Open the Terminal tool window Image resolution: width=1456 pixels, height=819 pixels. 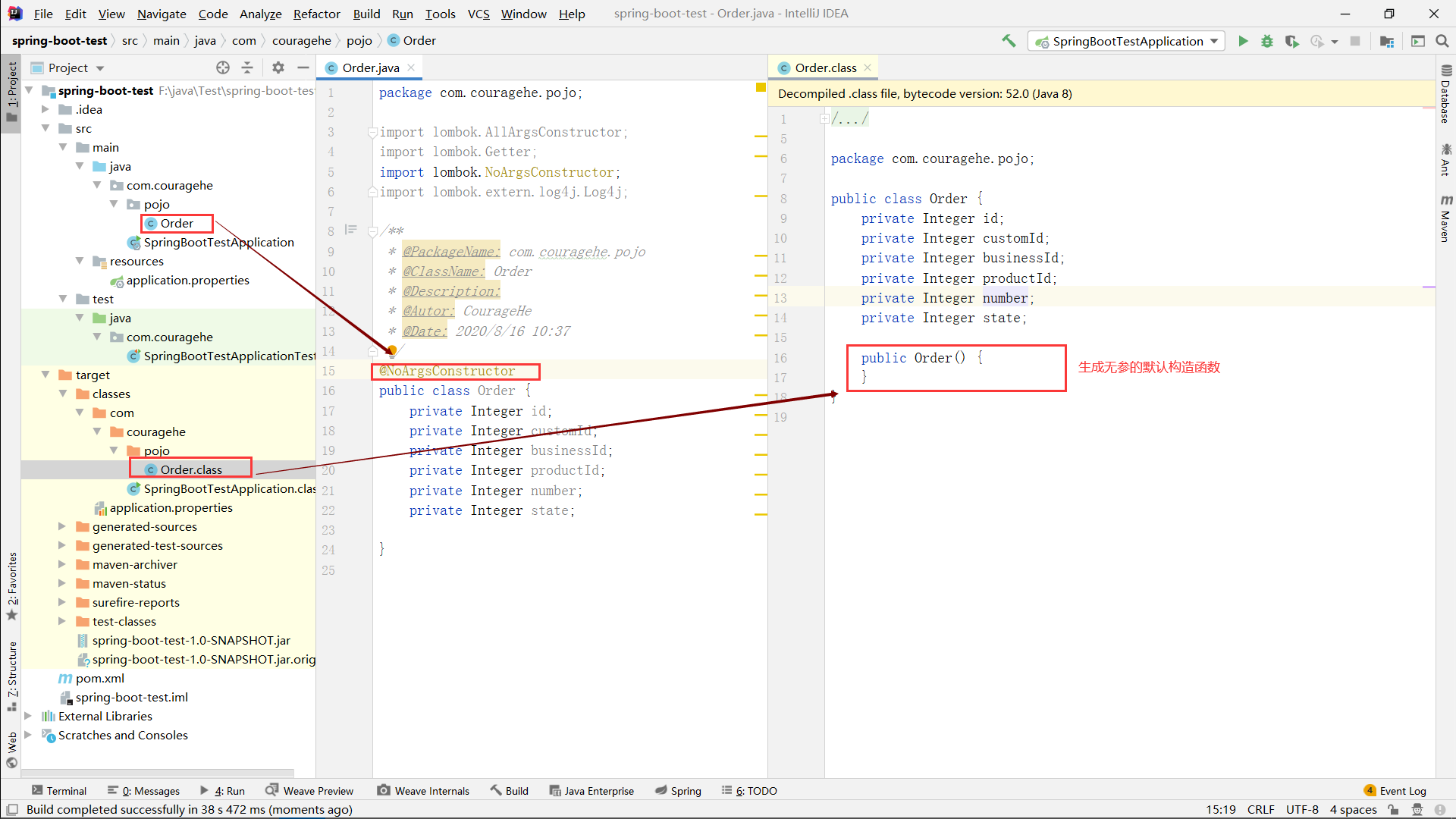pos(60,790)
